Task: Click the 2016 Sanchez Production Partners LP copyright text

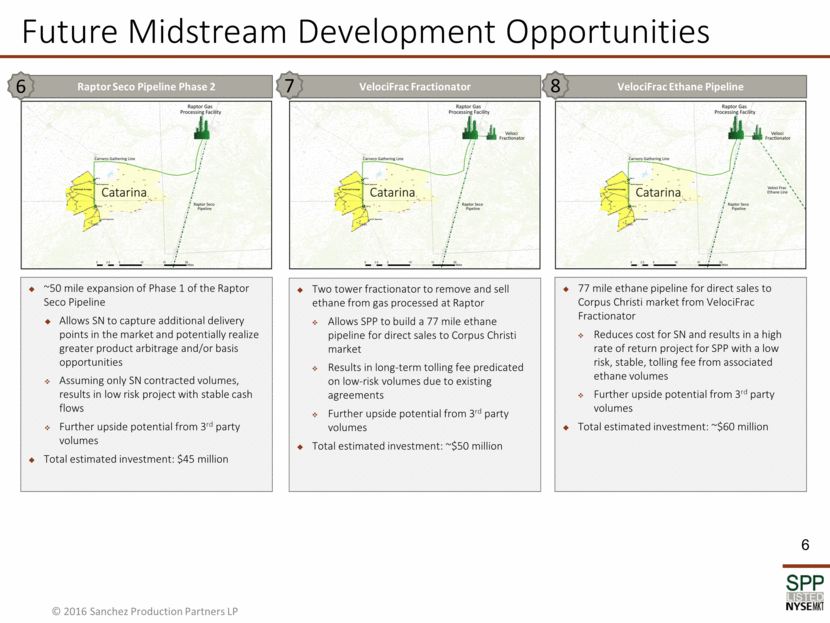Action: [x=146, y=611]
